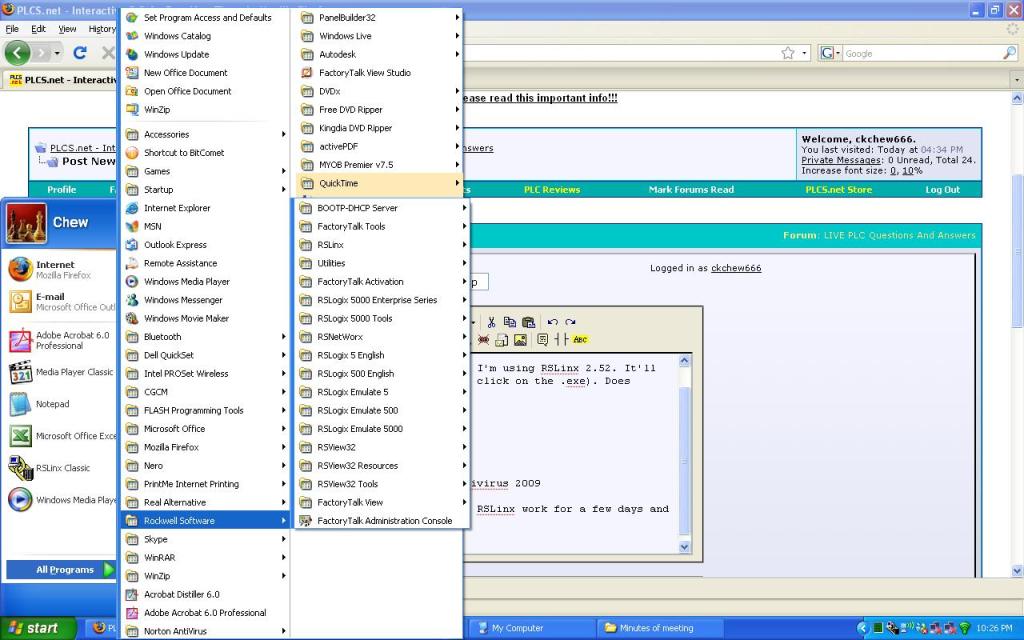Click the copy icon in editor toolbar
This screenshot has width=1024, height=640.
(509, 322)
